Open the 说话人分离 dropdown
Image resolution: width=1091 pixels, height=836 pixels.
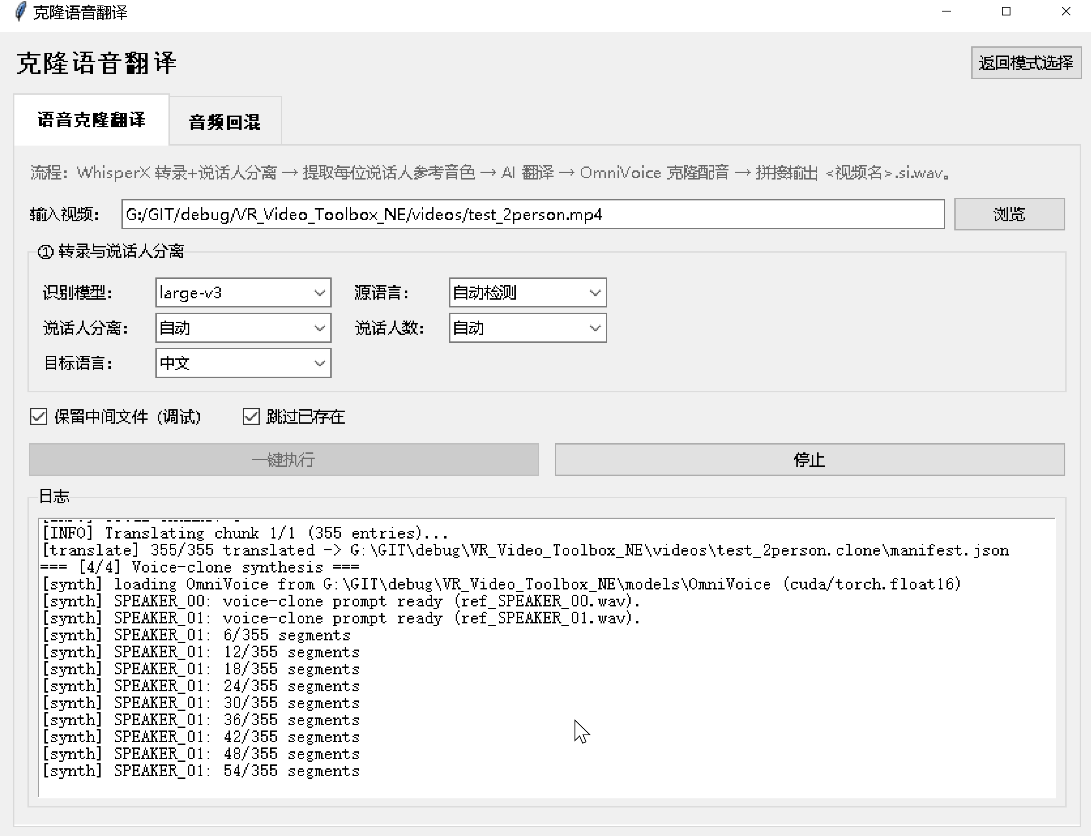[243, 328]
